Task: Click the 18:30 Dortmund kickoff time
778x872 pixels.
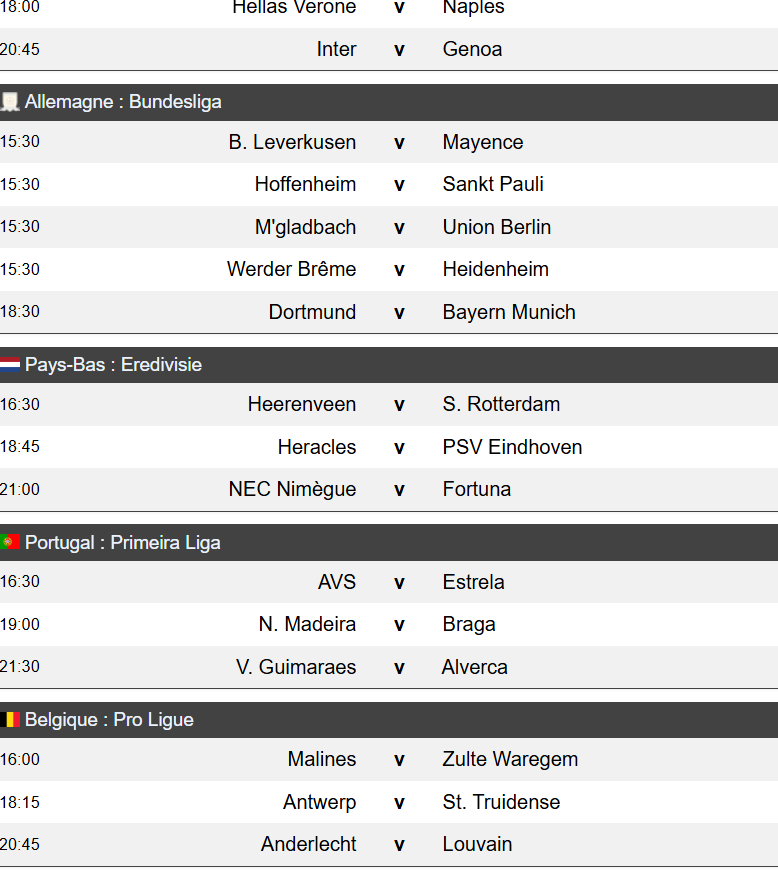Action: pyautogui.click(x=20, y=312)
